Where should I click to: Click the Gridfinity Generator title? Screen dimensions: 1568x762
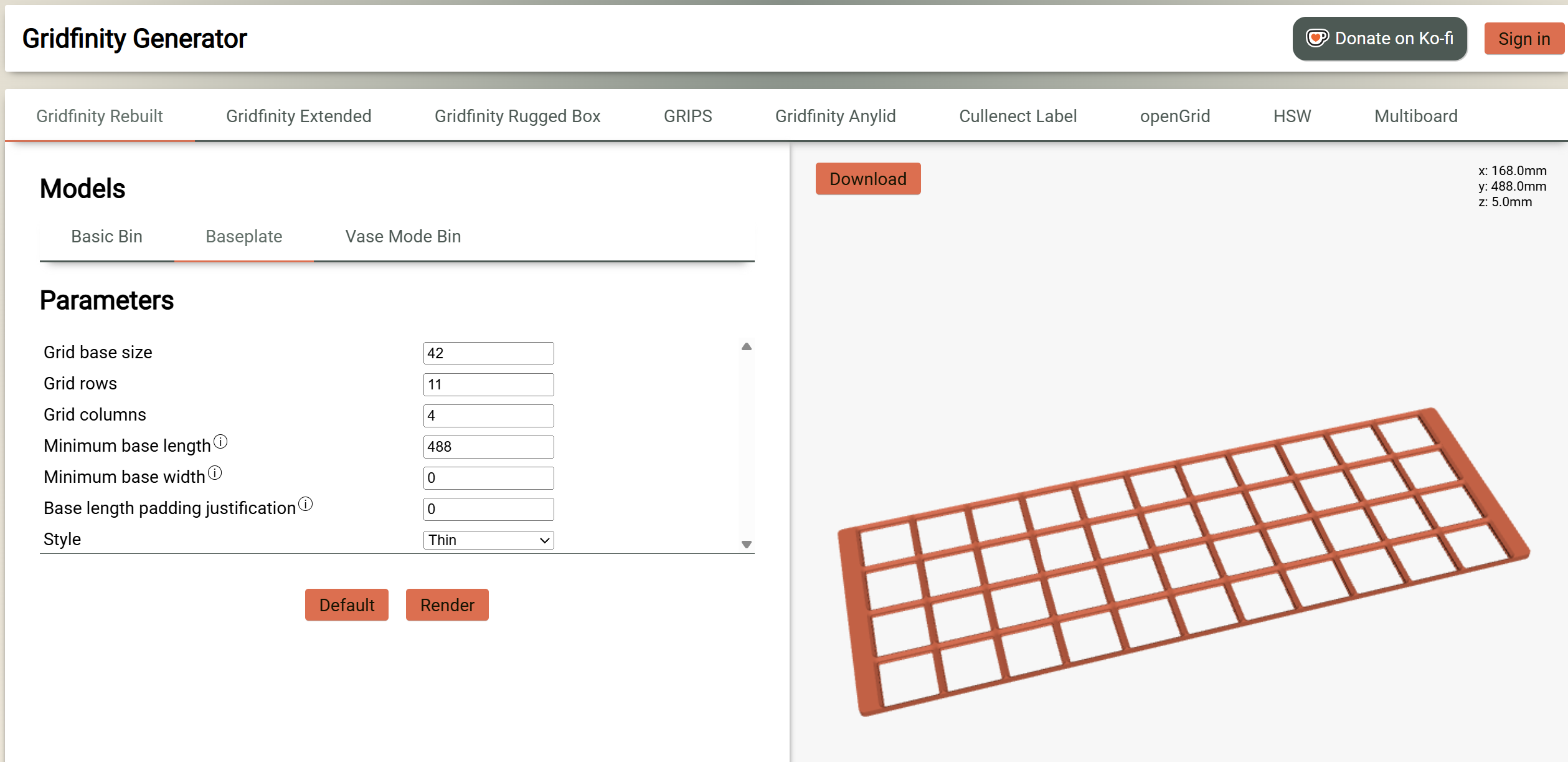coord(135,39)
